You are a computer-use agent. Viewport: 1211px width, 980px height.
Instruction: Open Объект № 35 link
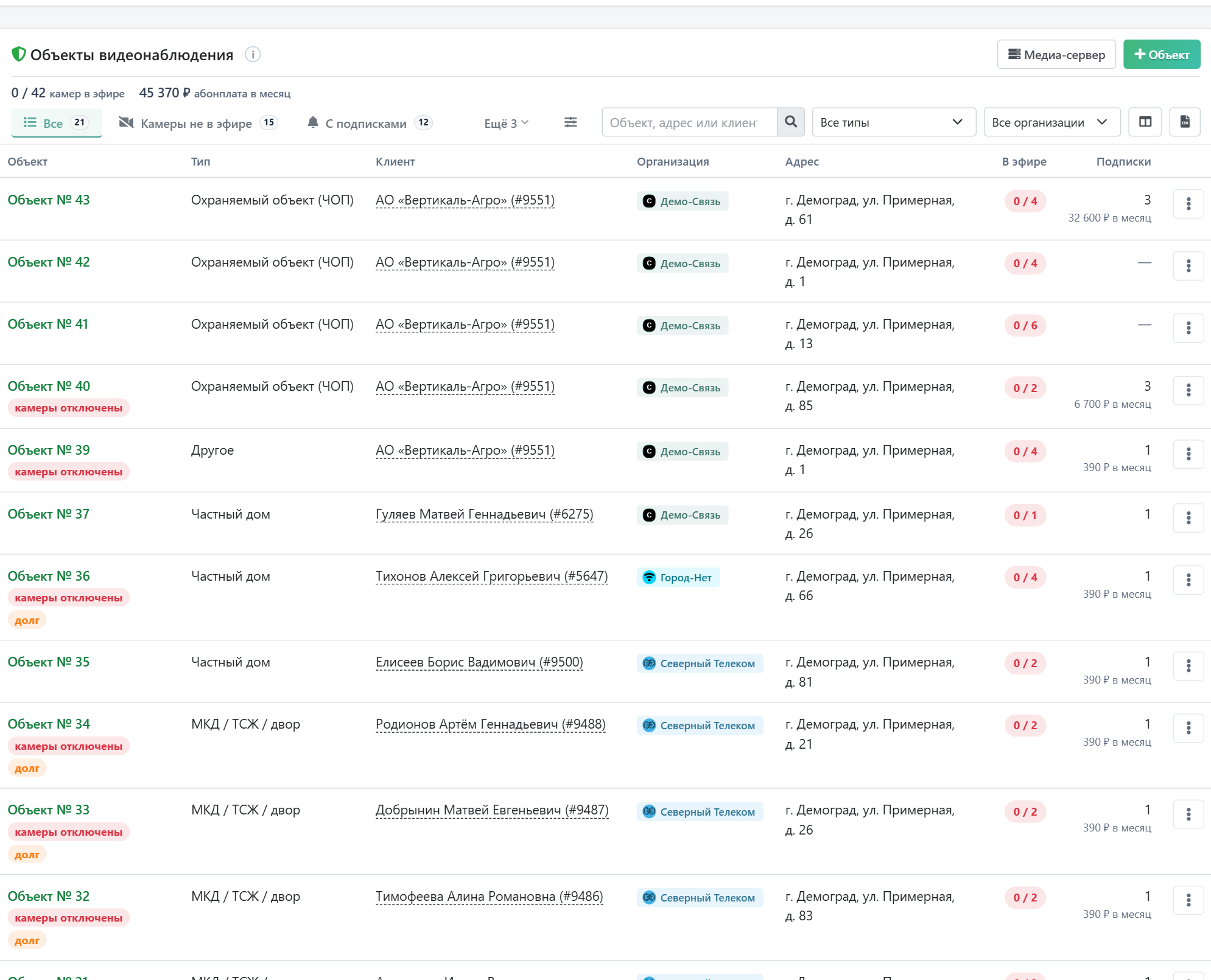click(49, 662)
